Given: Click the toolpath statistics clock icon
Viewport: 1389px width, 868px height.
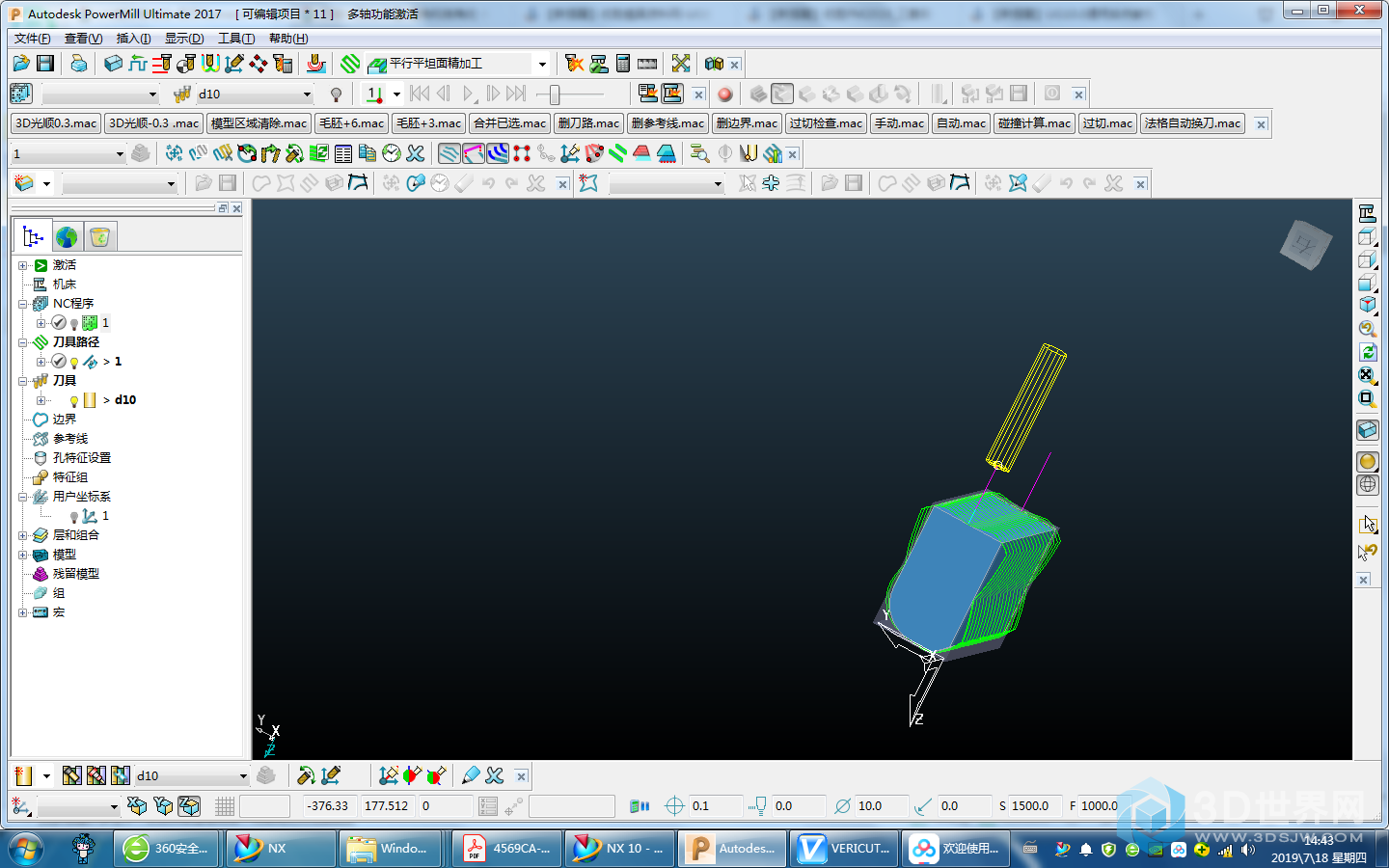Looking at the screenshot, I should [x=391, y=153].
